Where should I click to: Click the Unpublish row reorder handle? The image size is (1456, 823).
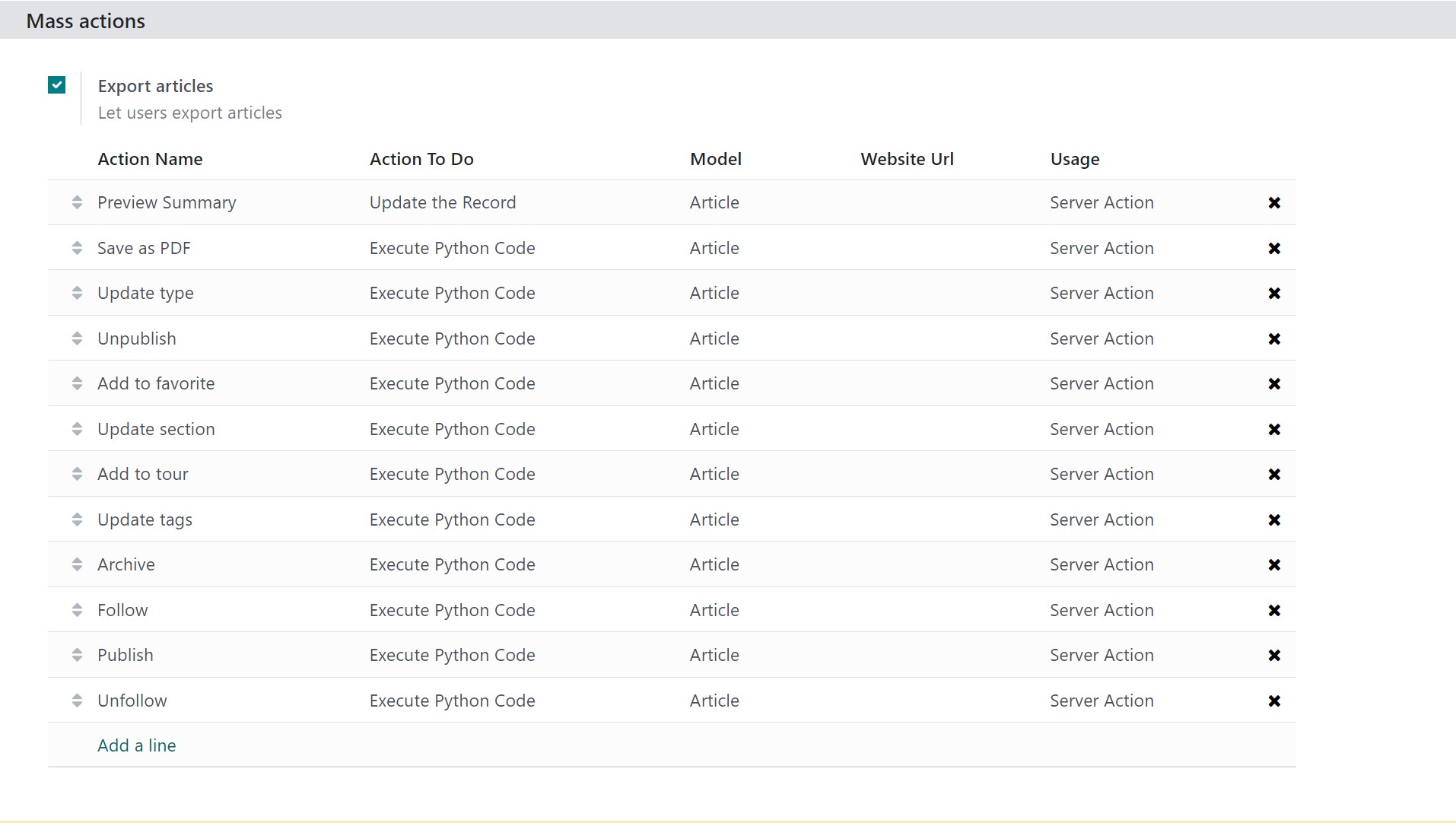pos(77,338)
